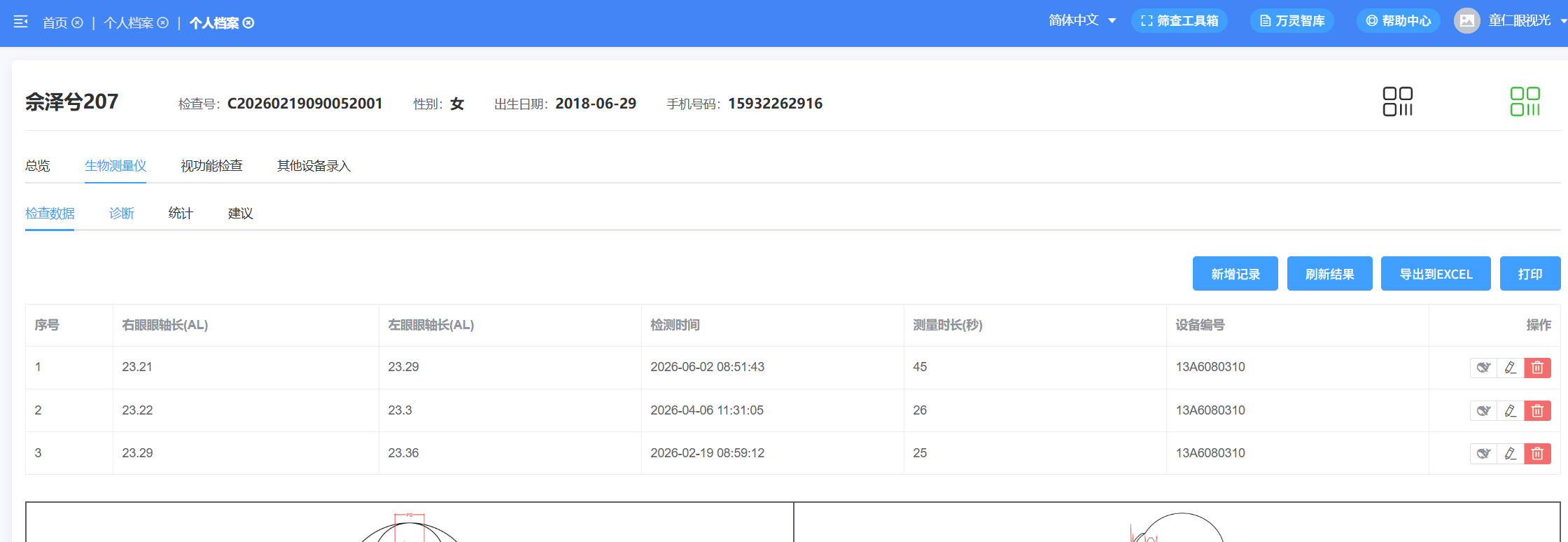This screenshot has width=1568, height=542.
Task: Edit record row 2 pencil icon
Action: [1511, 410]
